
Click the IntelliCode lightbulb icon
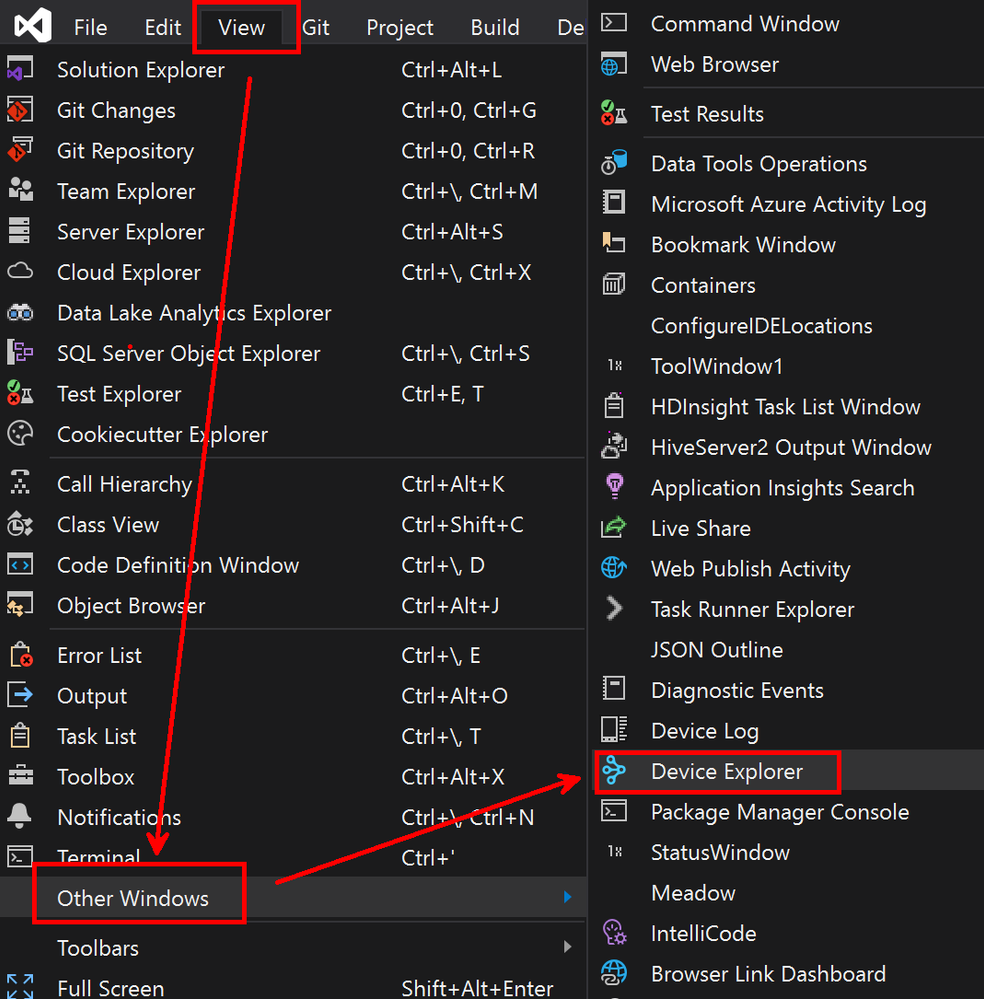coord(614,933)
